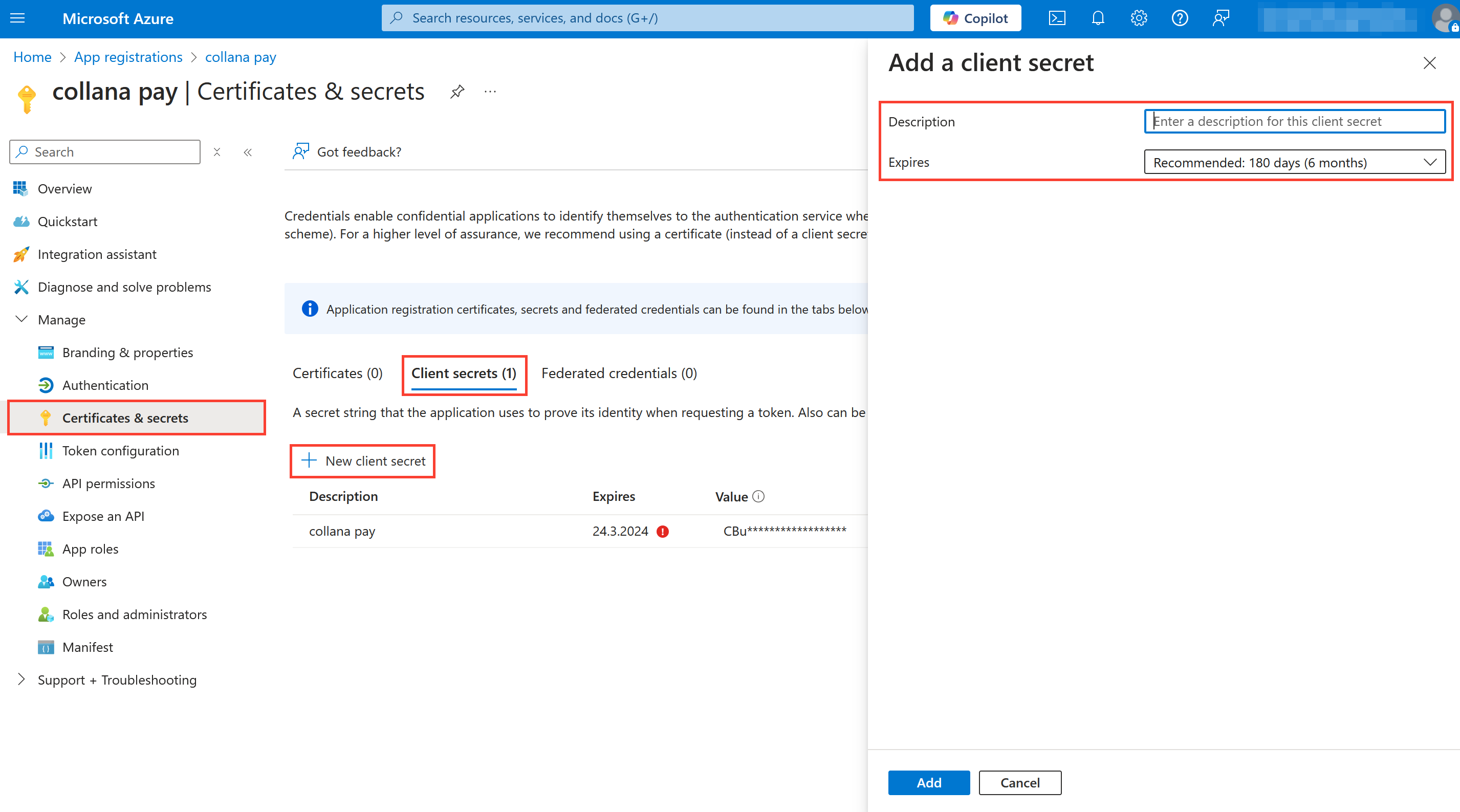Open the Help question mark icon

pos(1180,18)
